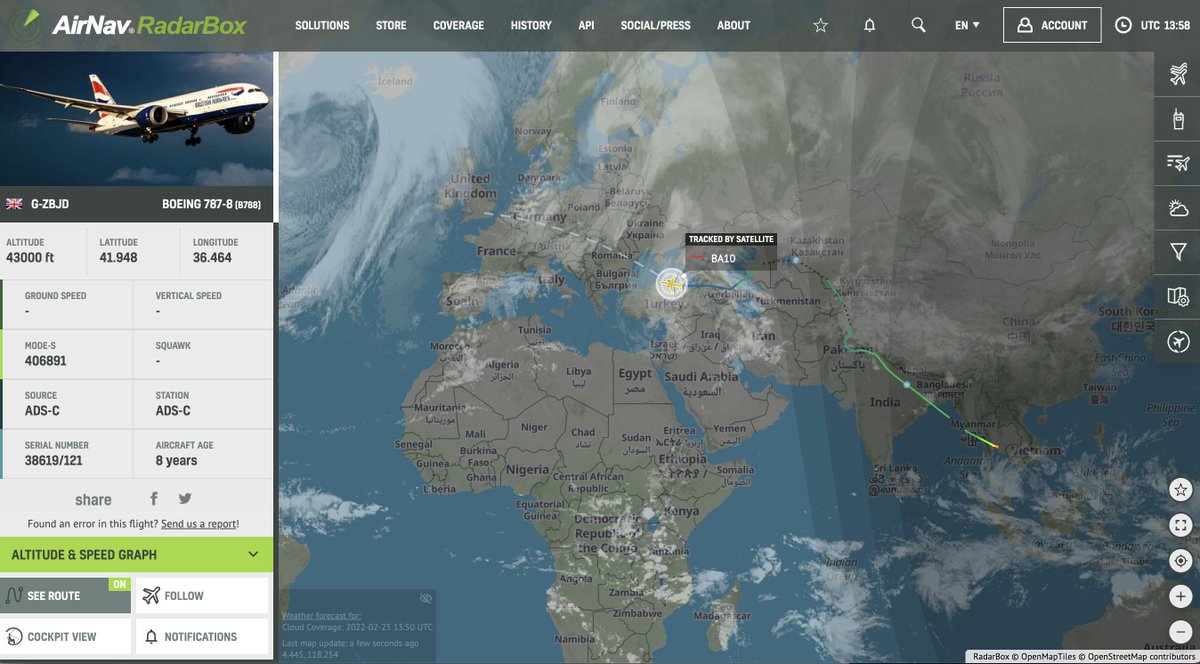This screenshot has height=664, width=1200.
Task: Expand the ALTITUDE & SPEED GRAPH panel
Action: click(x=136, y=554)
